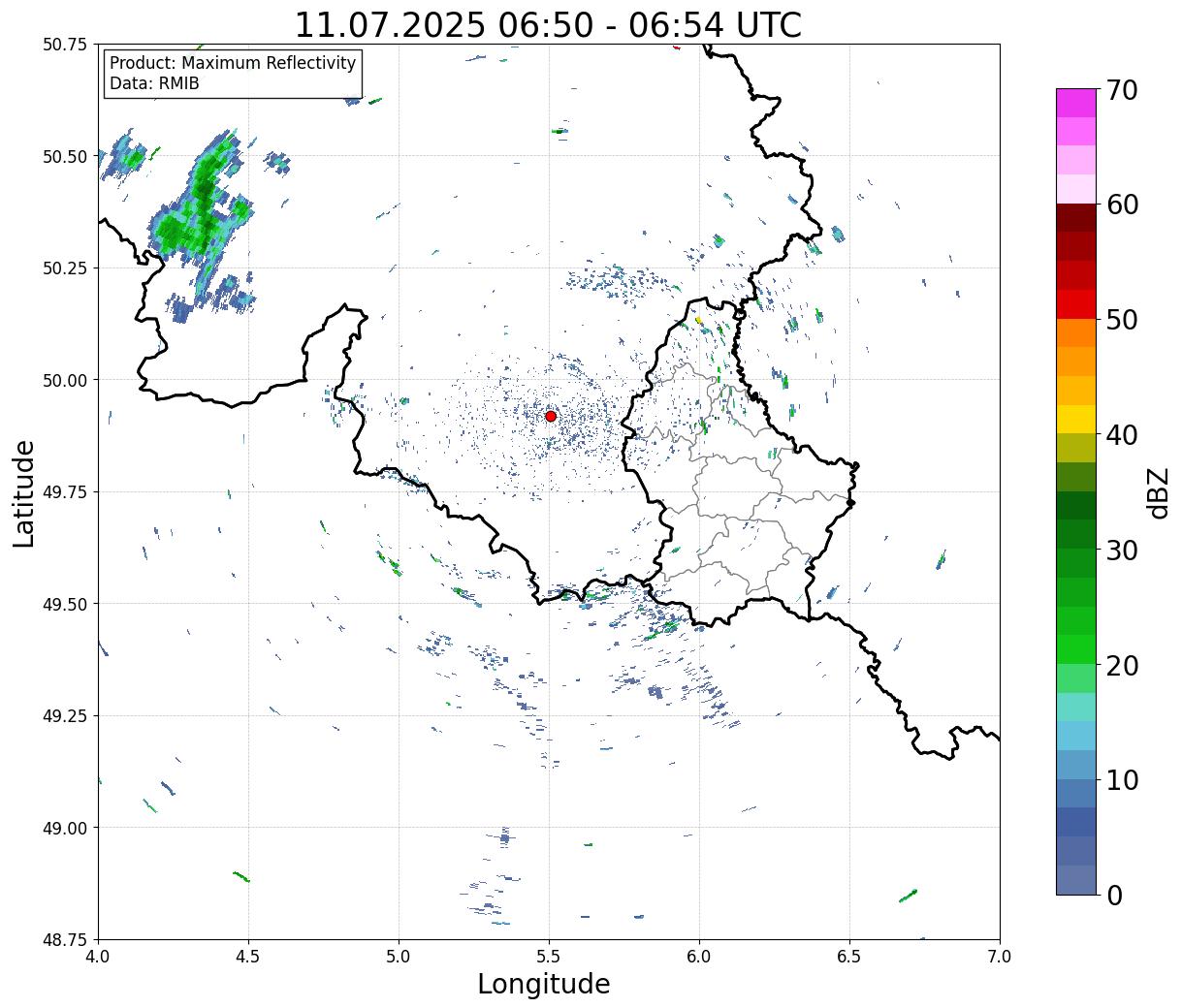Viewport: 1182px width, 1008px height.
Task: Click the latitude tick label 49.75
Action: [64, 492]
